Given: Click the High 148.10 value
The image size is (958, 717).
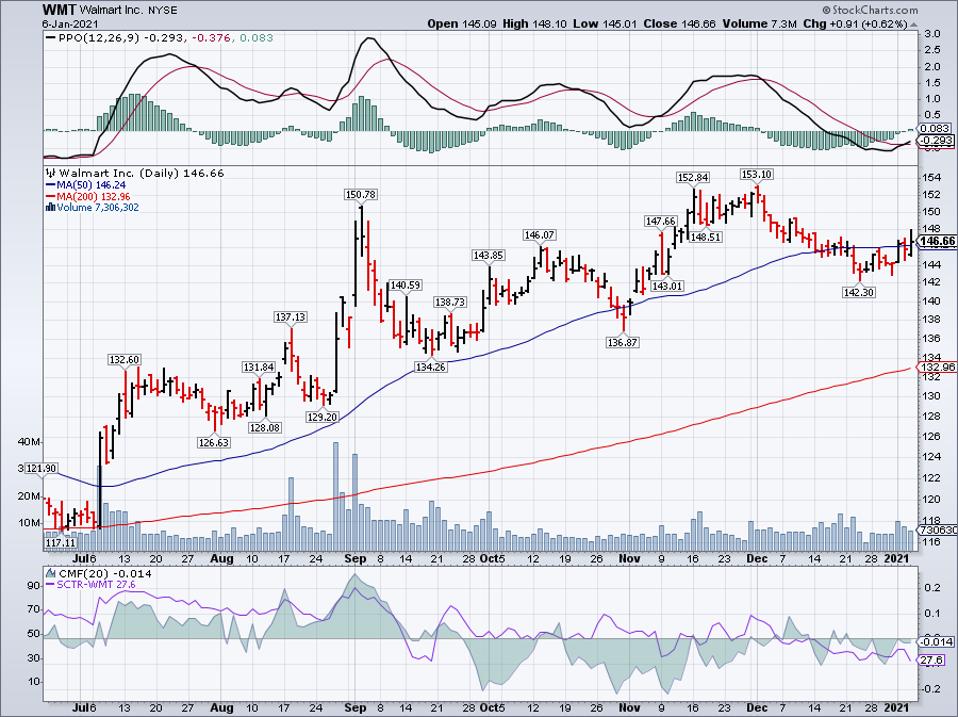Looking at the screenshot, I should click(535, 24).
